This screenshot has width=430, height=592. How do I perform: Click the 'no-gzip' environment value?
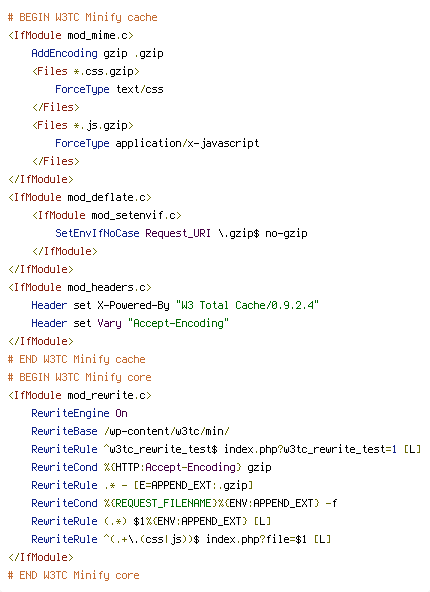[286, 233]
